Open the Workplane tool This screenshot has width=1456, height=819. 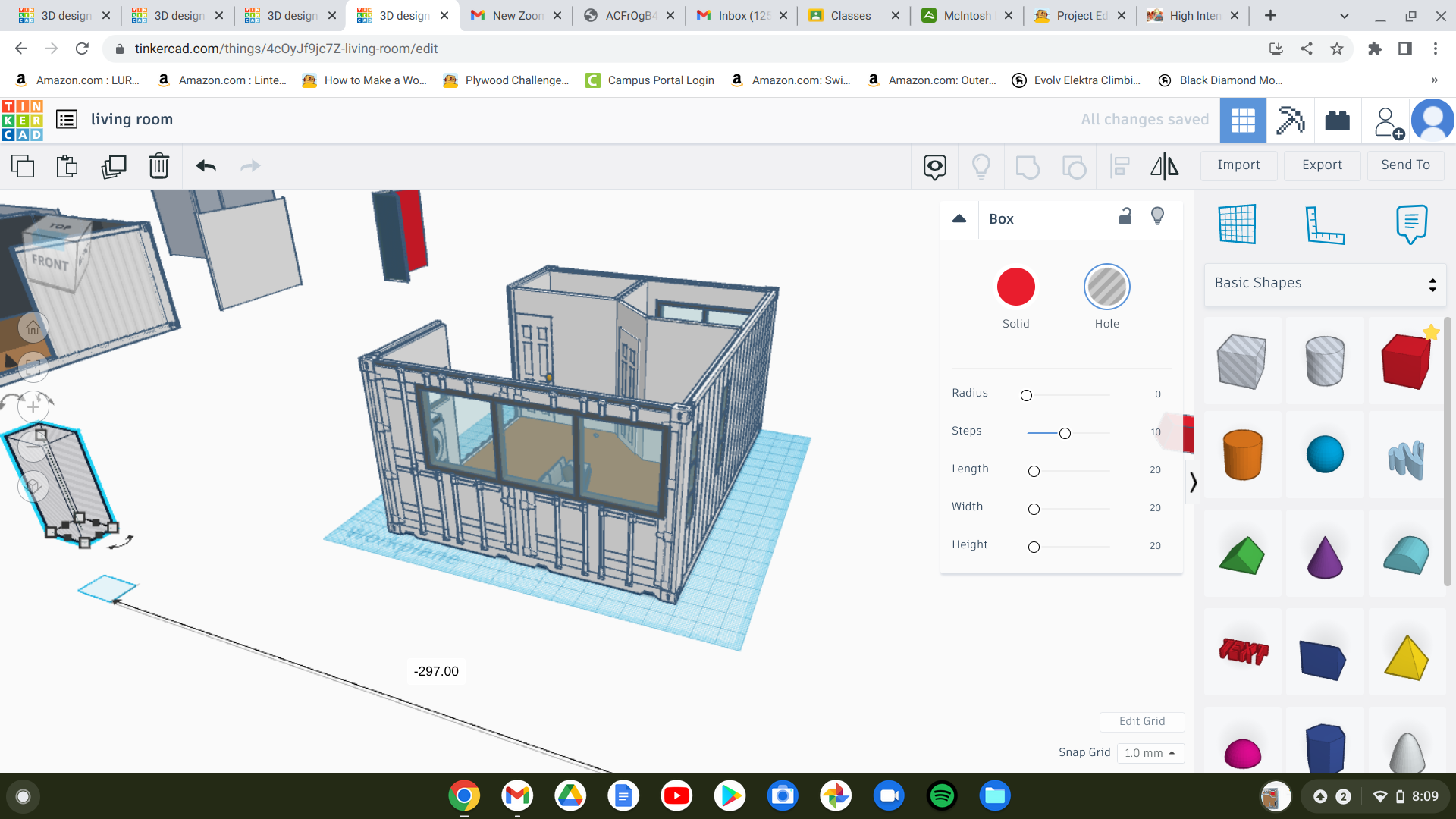[x=1237, y=224]
